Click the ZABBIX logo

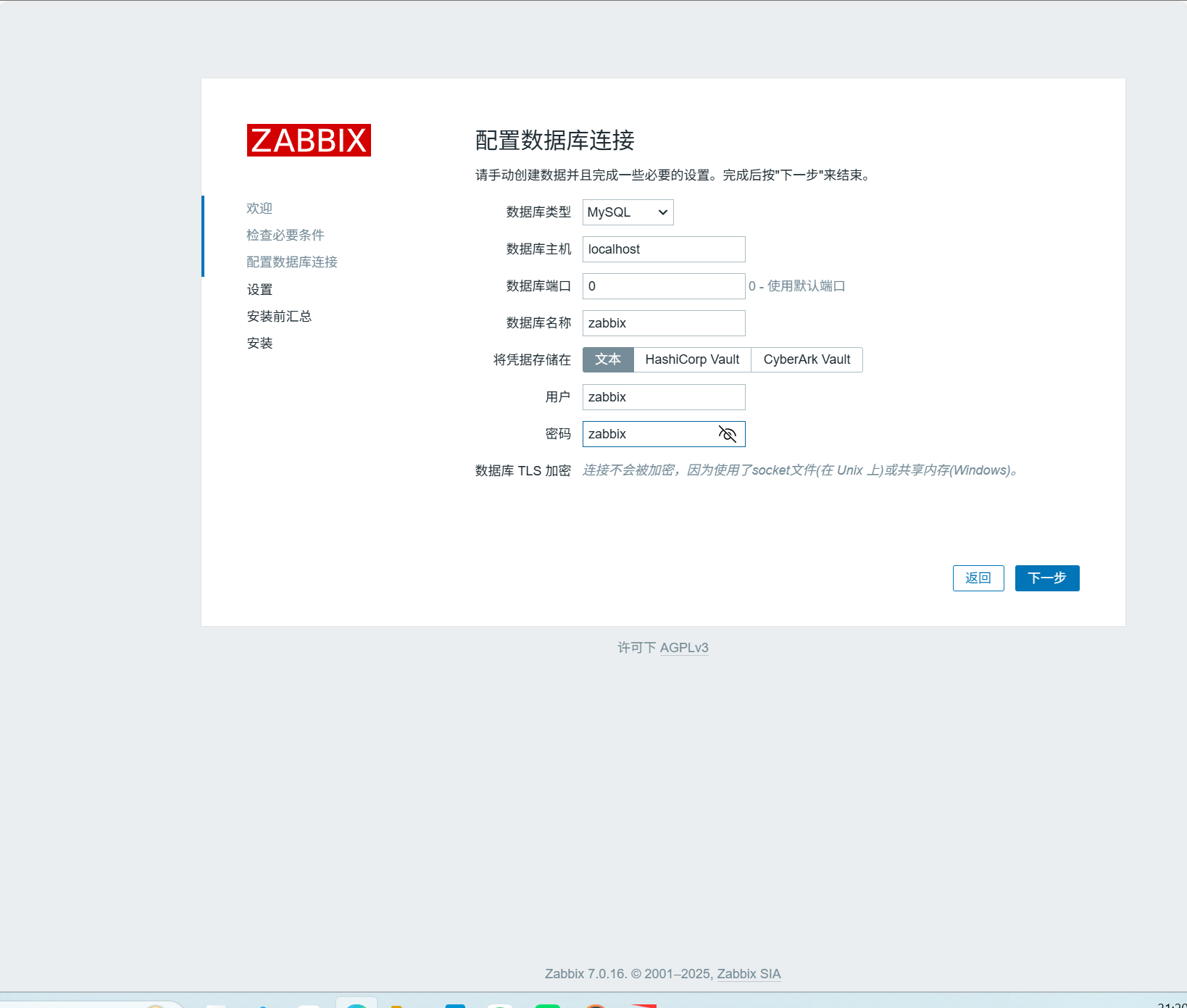click(x=309, y=140)
